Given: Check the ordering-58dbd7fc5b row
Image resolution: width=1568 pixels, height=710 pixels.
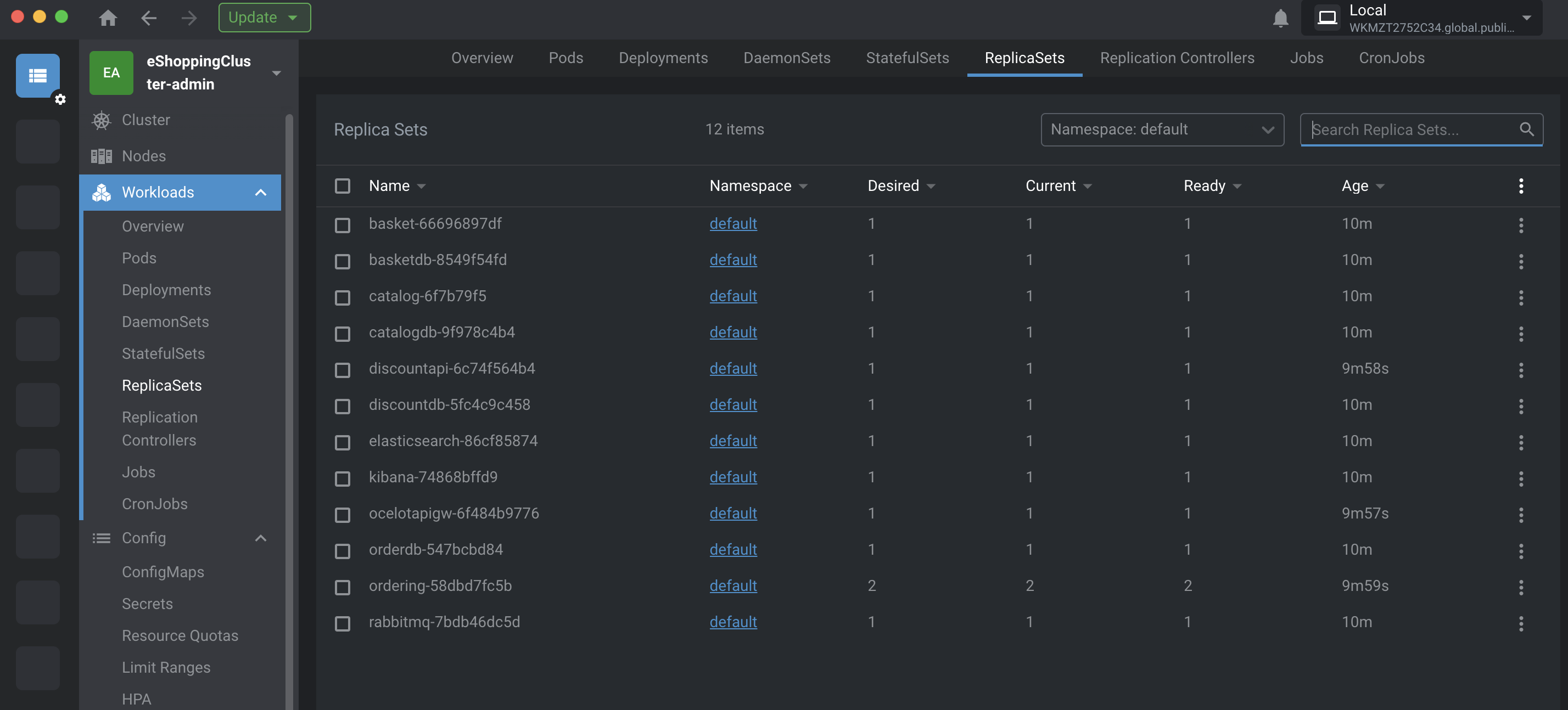Looking at the screenshot, I should point(342,587).
